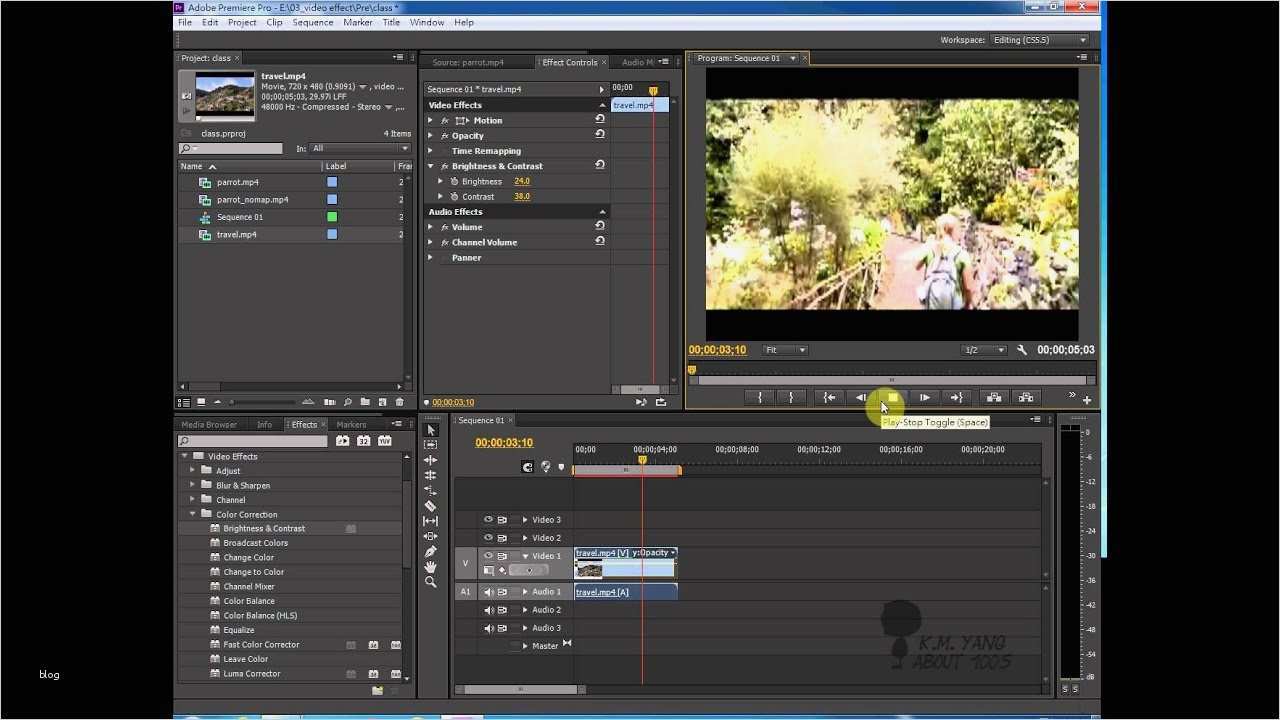Expand the Motion effect properties
The image size is (1280, 720).
(x=431, y=121)
